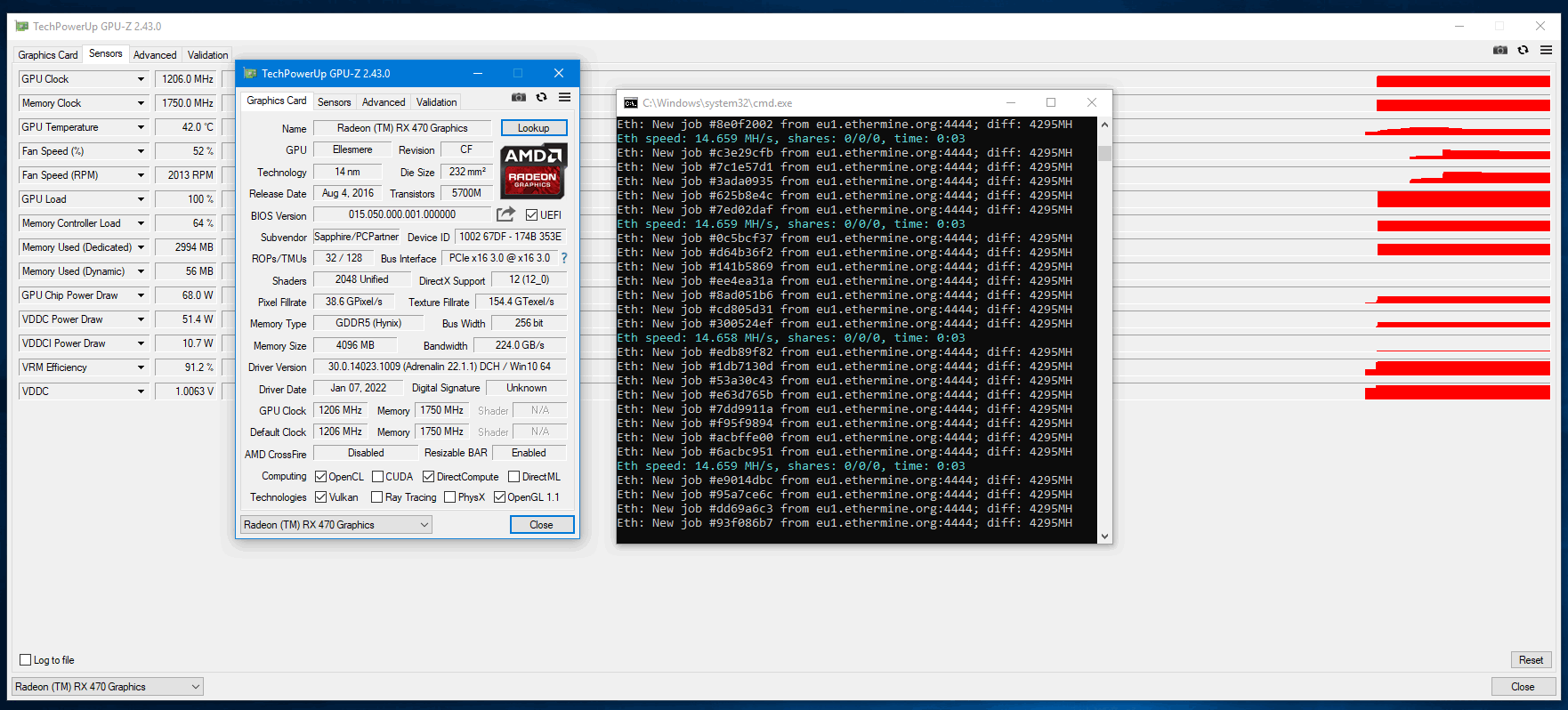Toggle the PhysX checkbox
The image size is (1568, 710).
tap(450, 497)
